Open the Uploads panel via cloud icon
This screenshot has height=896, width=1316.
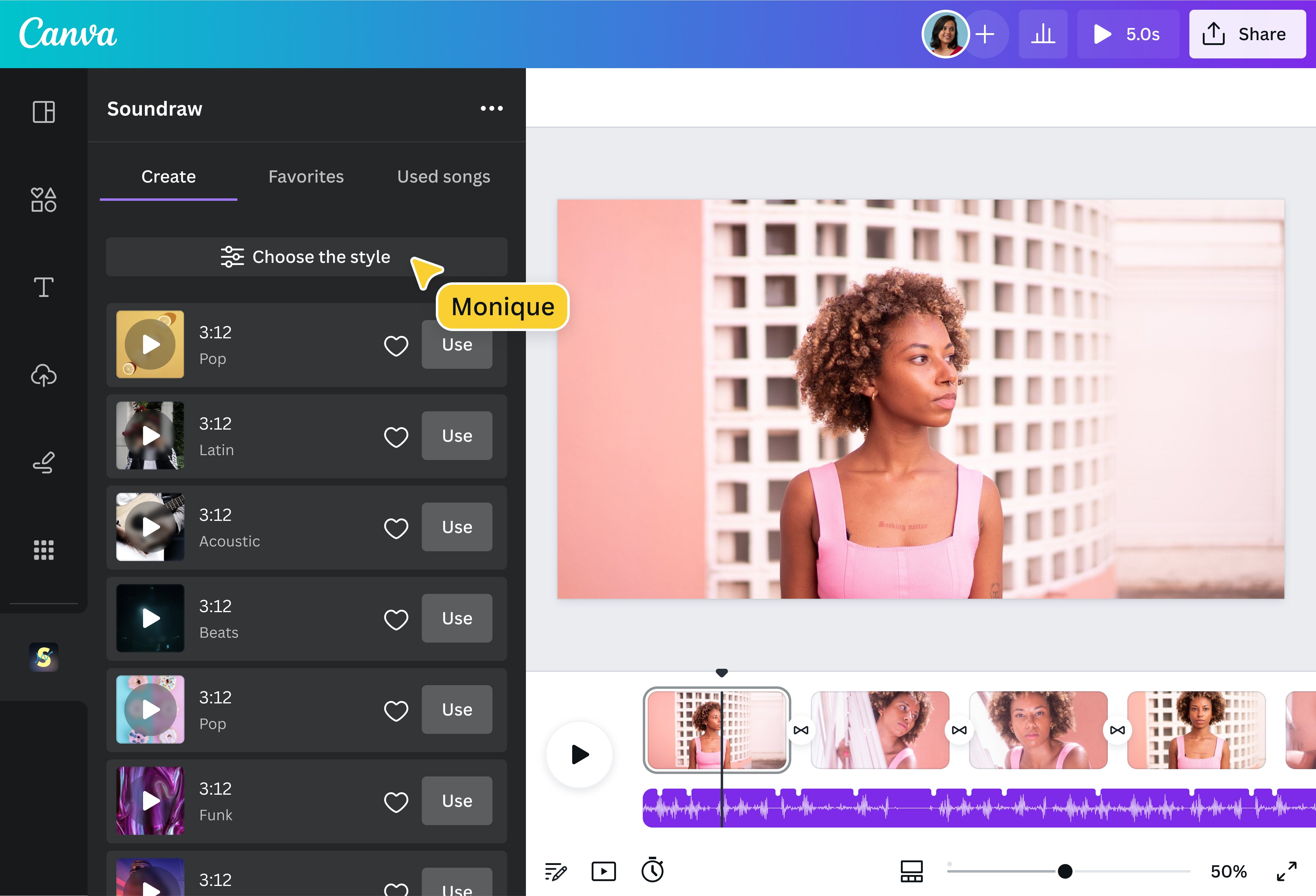43,375
